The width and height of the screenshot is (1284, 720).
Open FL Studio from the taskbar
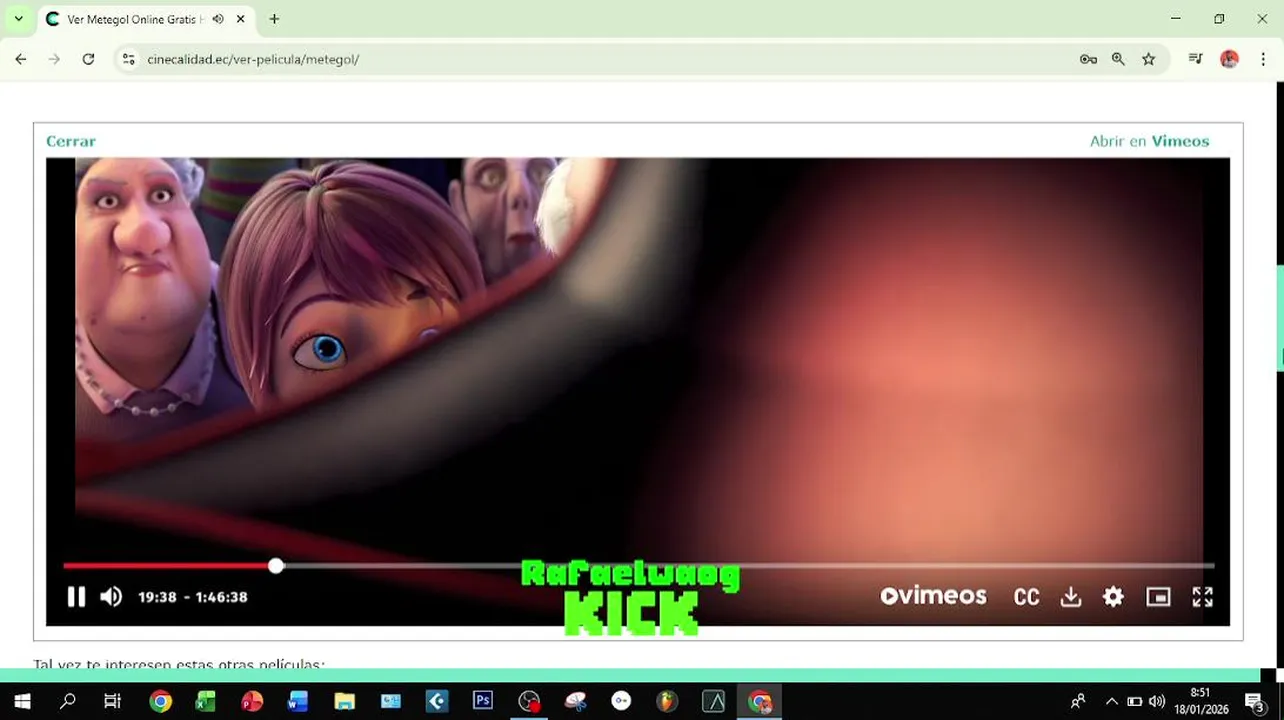point(667,701)
